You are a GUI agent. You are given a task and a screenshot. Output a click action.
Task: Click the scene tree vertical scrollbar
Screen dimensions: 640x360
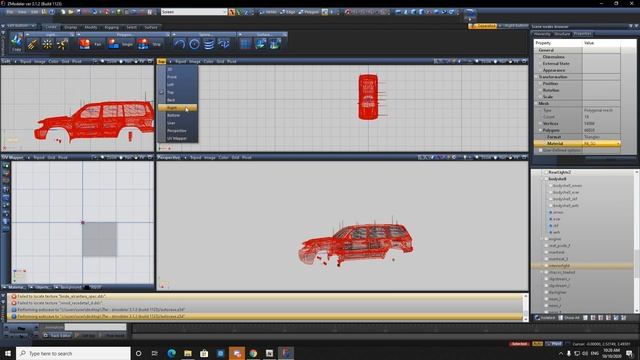[637, 241]
